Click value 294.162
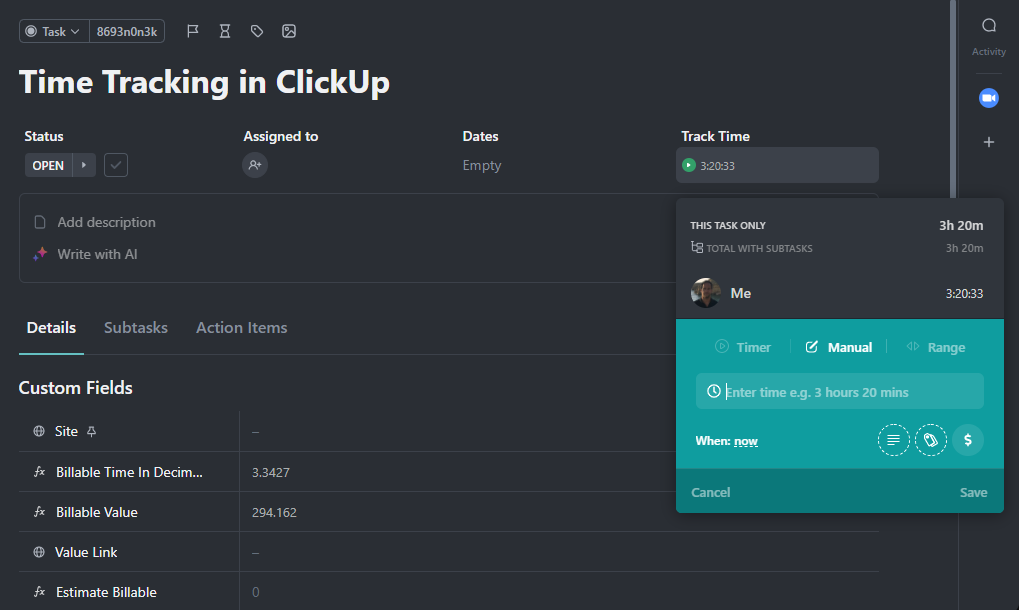 point(274,513)
